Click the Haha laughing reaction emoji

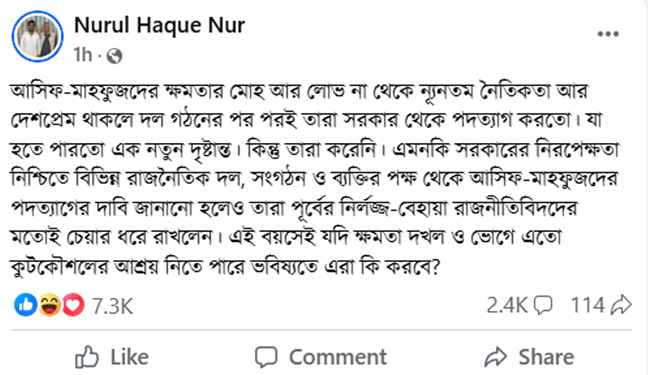coord(50,305)
